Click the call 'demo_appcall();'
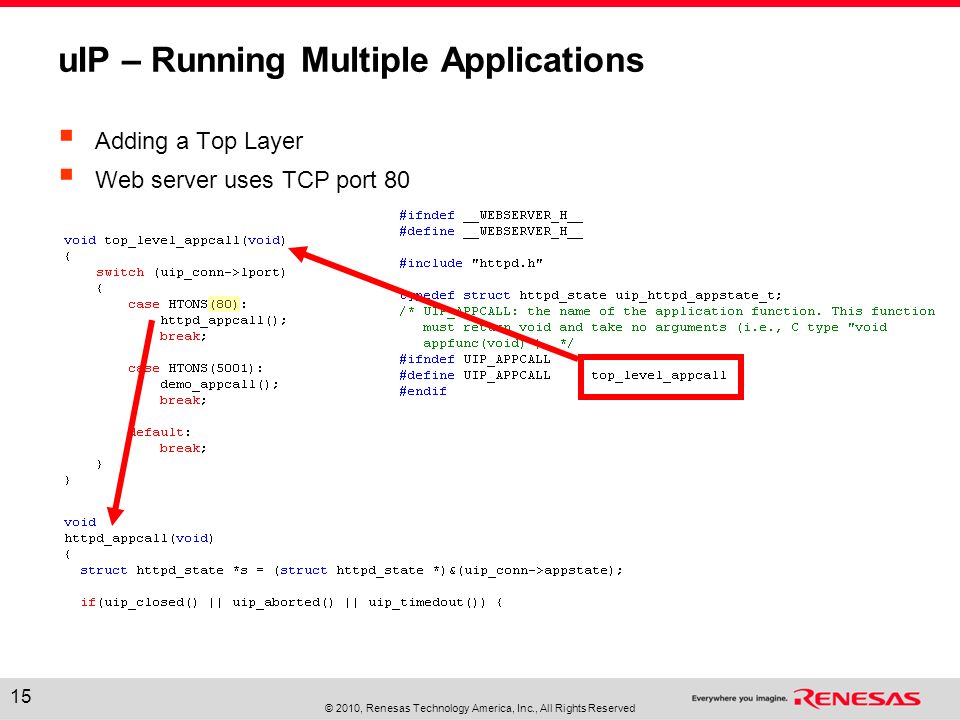 219,384
